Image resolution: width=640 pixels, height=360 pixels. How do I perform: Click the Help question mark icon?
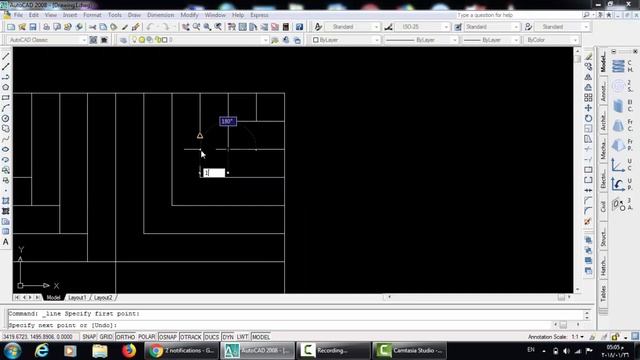tap(300, 27)
